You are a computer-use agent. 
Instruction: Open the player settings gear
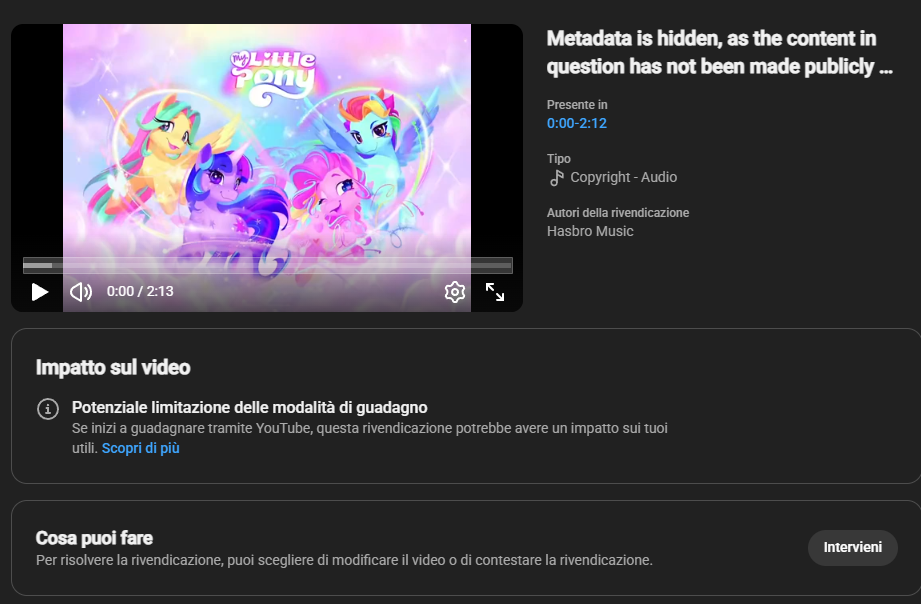(x=455, y=291)
